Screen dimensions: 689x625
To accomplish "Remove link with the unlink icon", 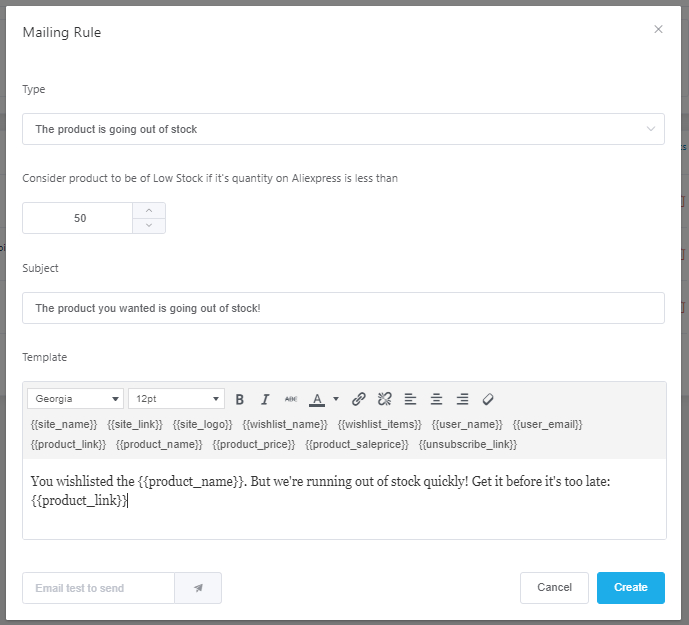I will [x=385, y=399].
